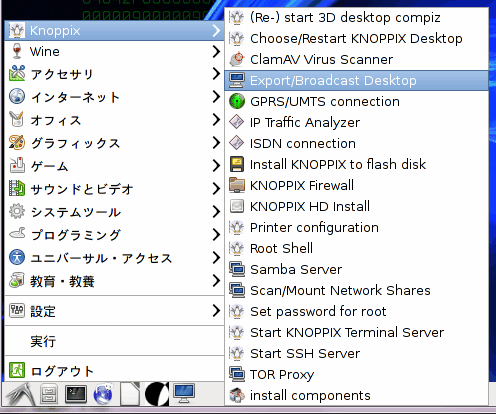
Task: Click the 実行 (Run) menu entry
Action: pyautogui.click(x=114, y=341)
